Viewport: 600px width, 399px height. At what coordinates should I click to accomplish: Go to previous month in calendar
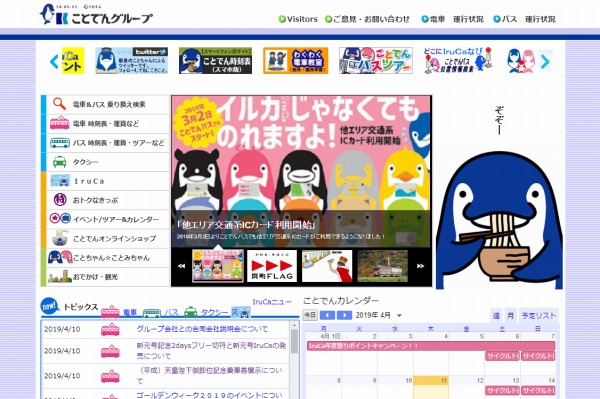(x=327, y=315)
